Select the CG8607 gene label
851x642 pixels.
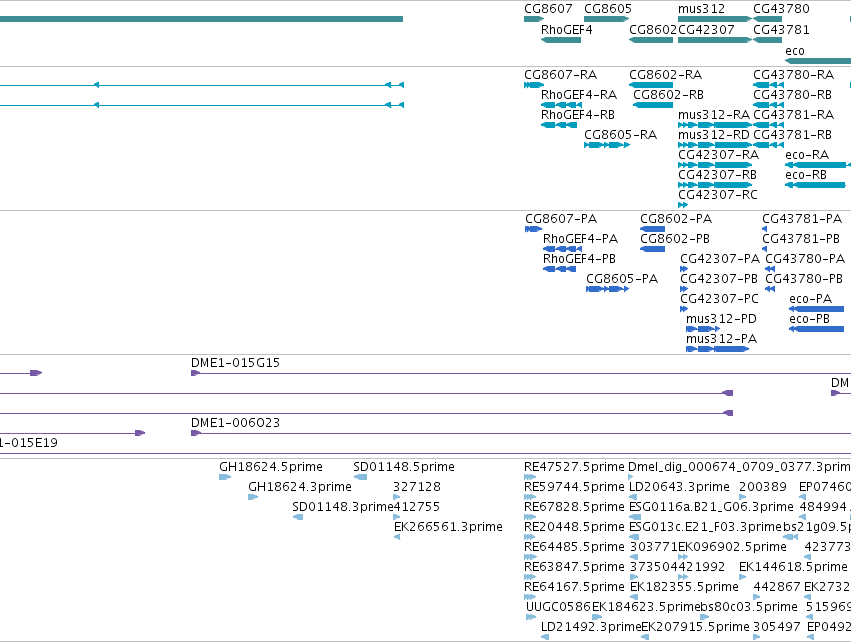548,9
